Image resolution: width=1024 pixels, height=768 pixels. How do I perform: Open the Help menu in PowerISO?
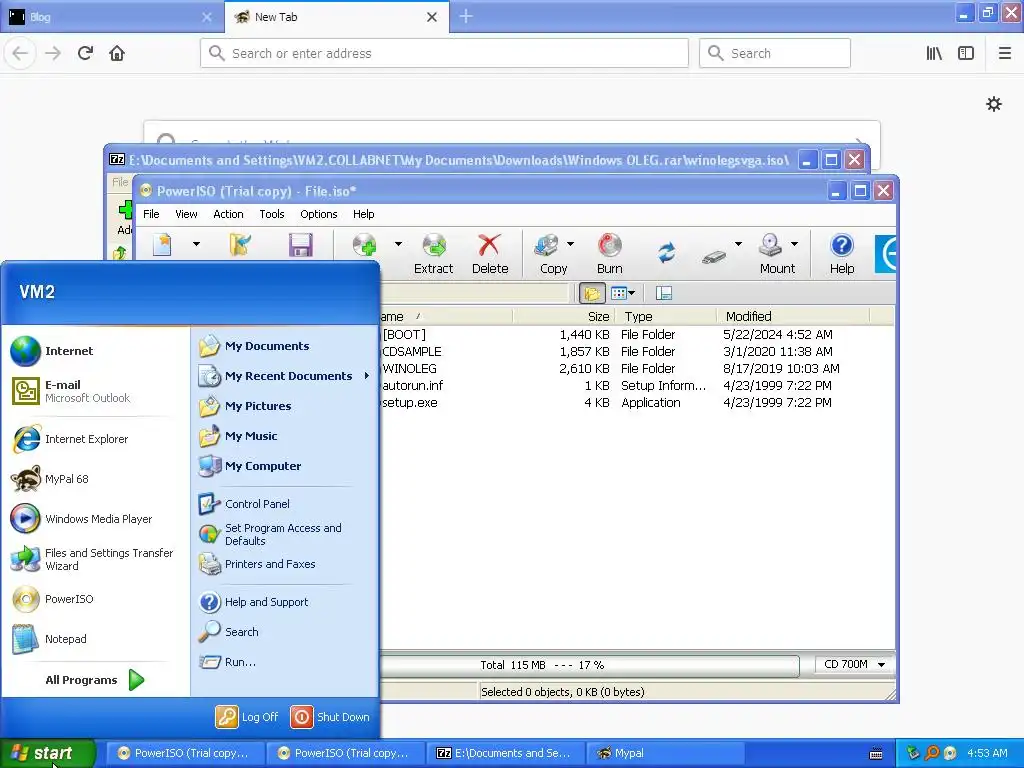click(x=364, y=214)
